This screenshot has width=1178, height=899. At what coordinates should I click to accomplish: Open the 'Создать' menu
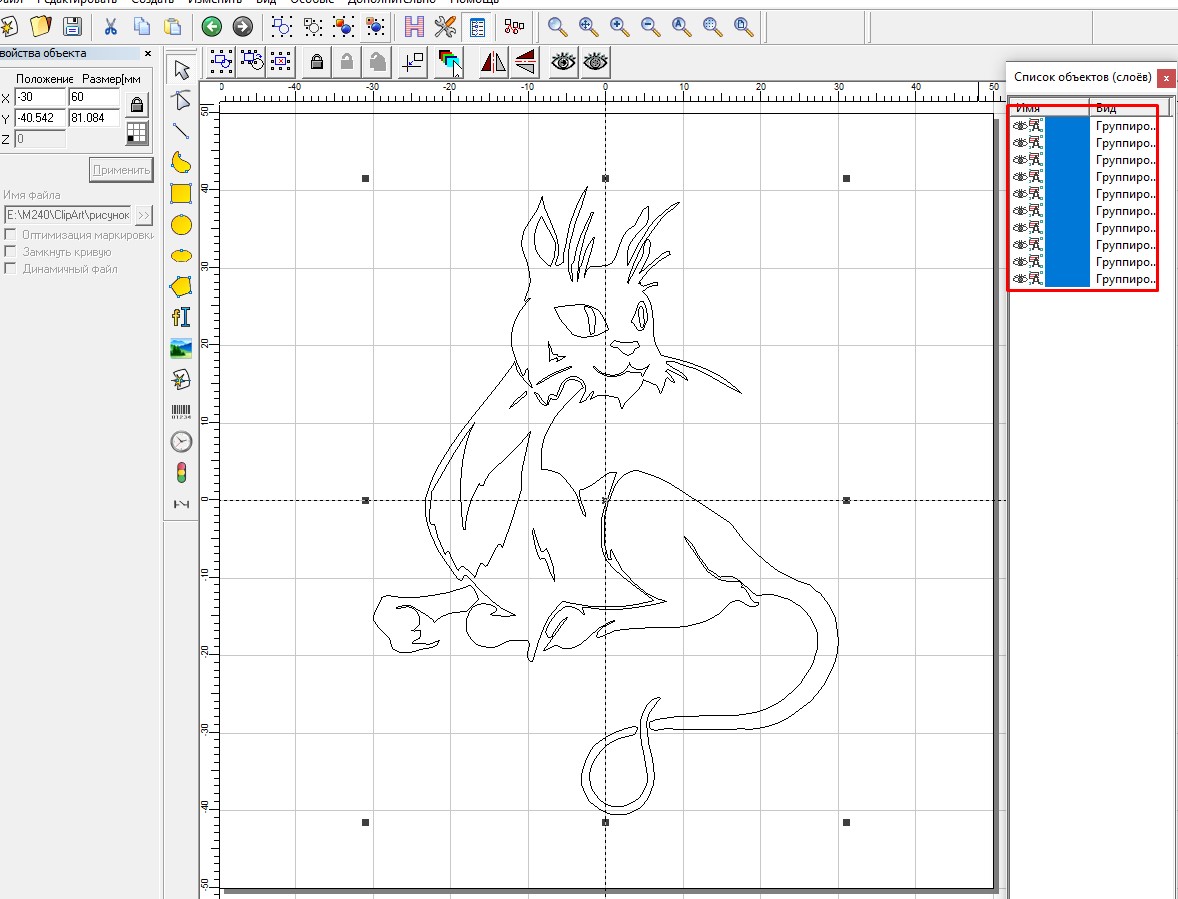coord(152,3)
